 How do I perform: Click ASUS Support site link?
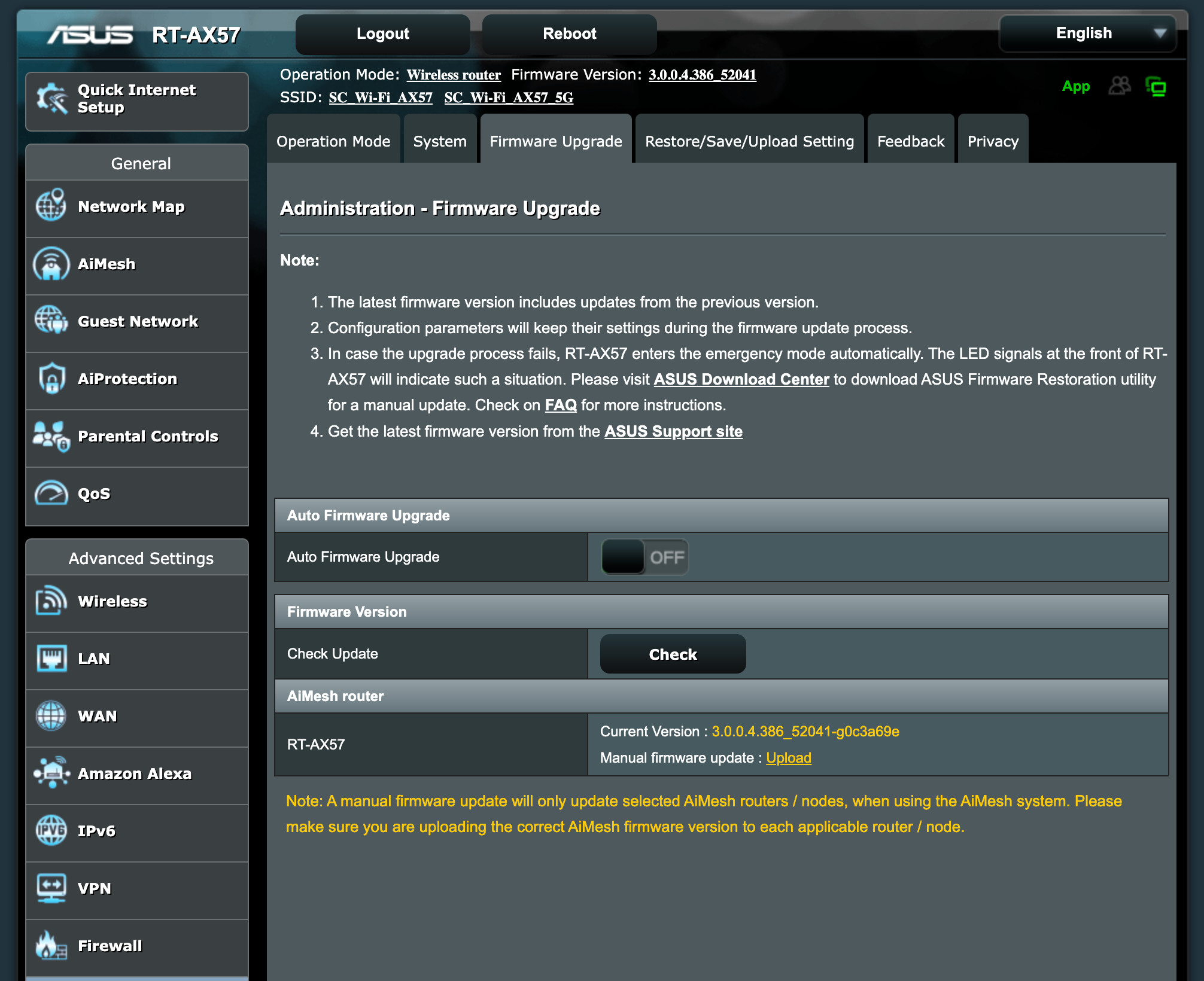[673, 432]
